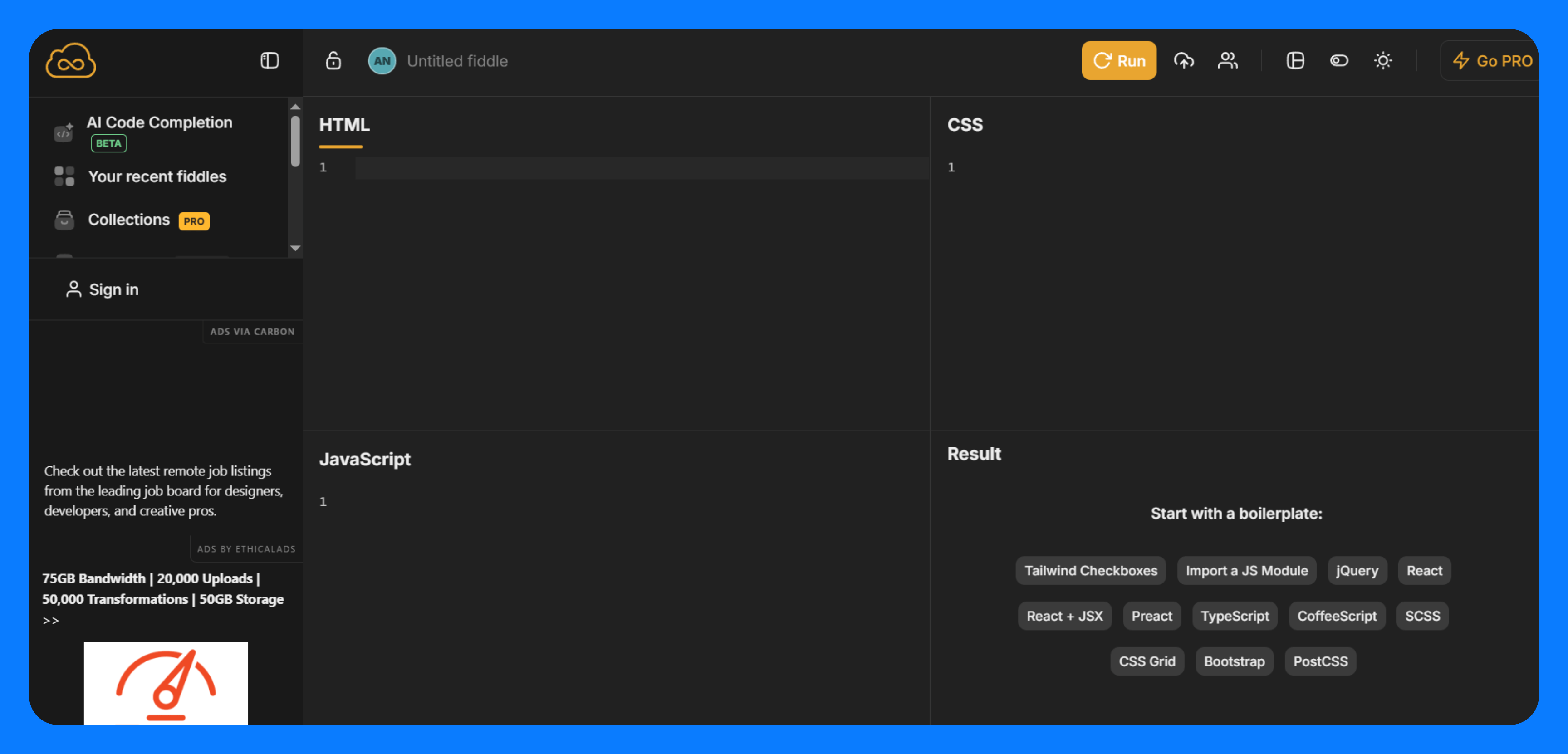1568x754 pixels.
Task: Click the BETA badge
Action: (x=108, y=143)
